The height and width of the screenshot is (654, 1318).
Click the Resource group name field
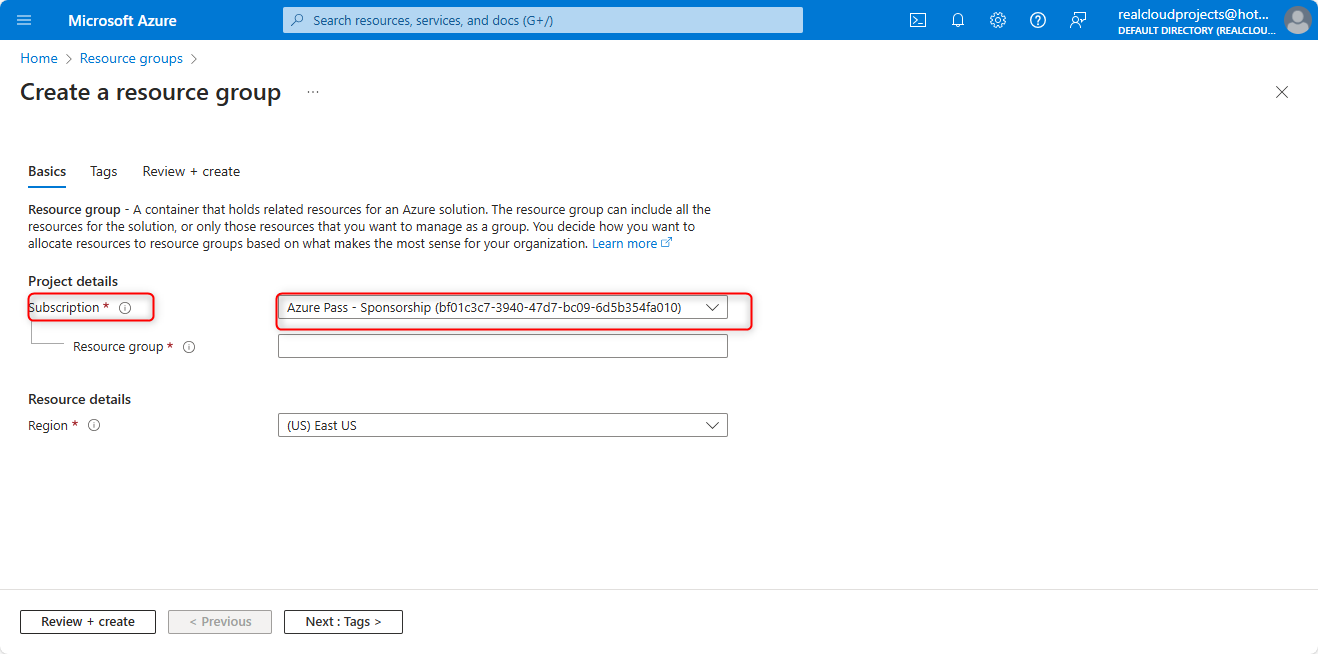pos(502,346)
